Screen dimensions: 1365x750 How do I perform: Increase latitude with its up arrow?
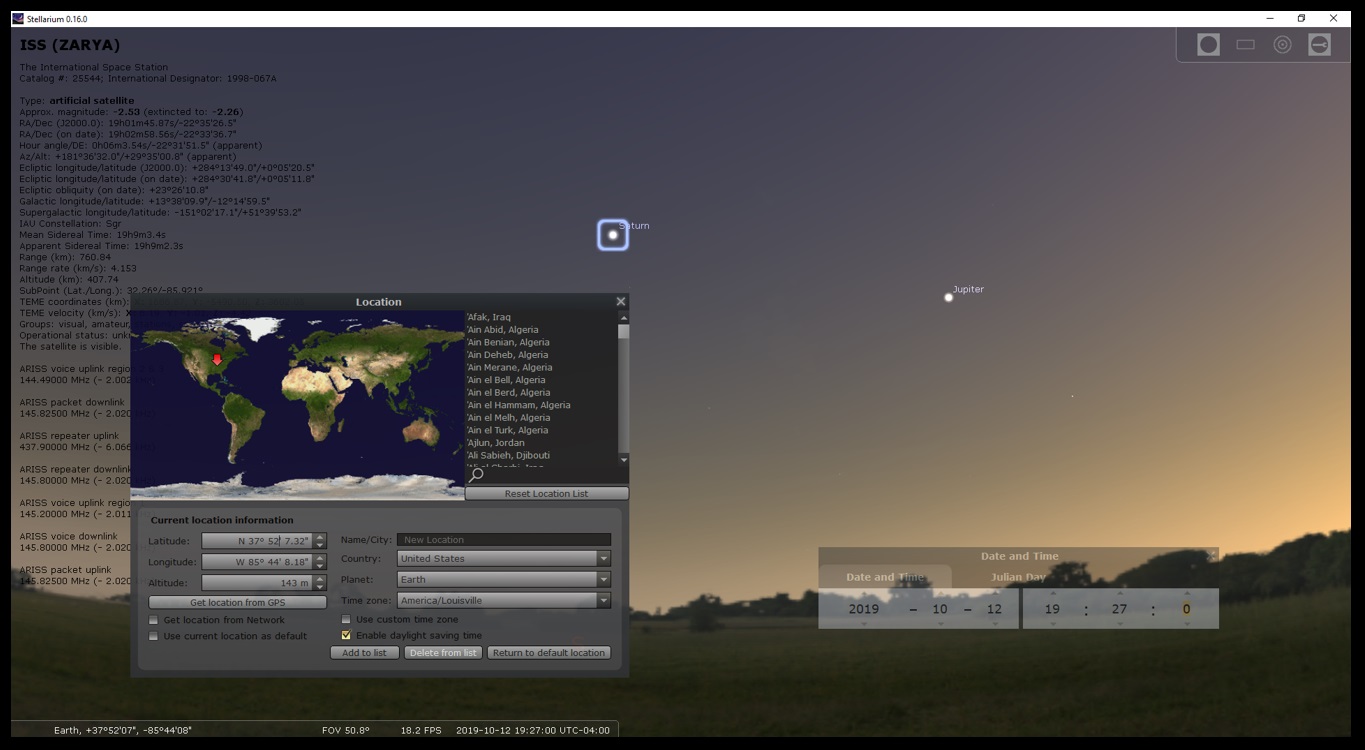[320, 537]
